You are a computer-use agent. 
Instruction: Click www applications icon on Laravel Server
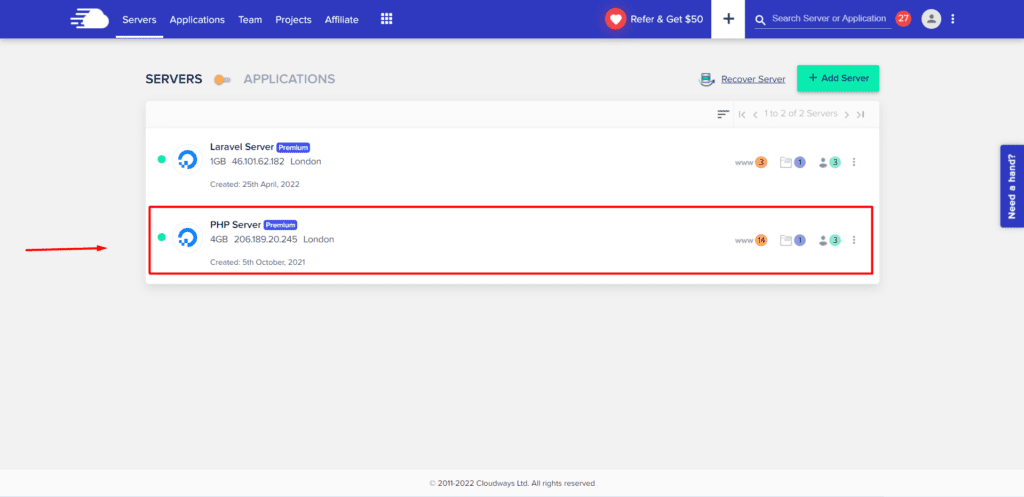751,162
